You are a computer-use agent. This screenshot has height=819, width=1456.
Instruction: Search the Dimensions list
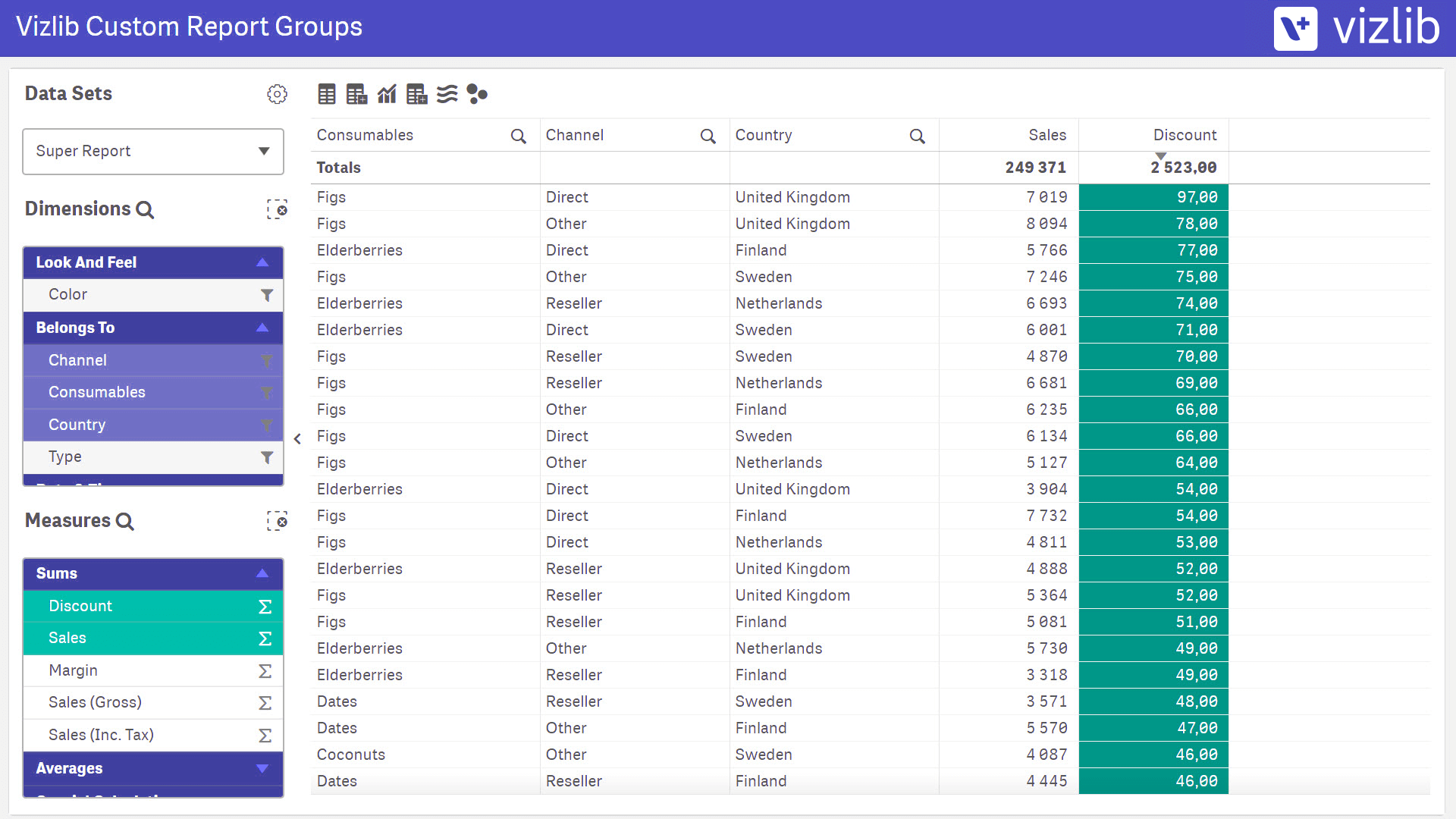point(145,210)
